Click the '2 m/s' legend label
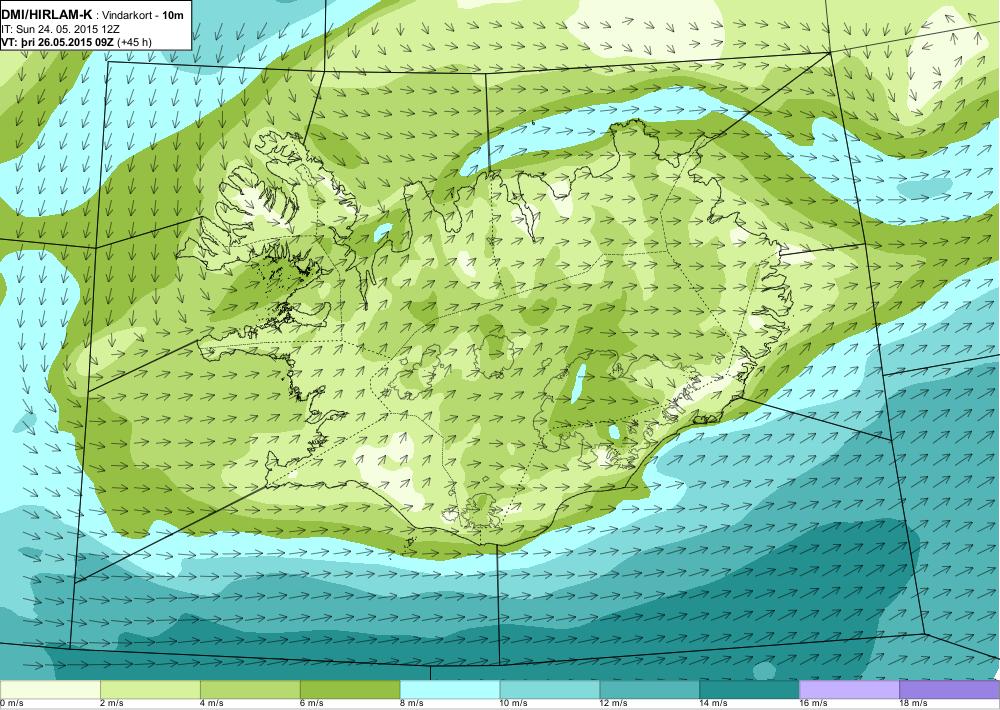This screenshot has width=1000, height=710. 112,704
